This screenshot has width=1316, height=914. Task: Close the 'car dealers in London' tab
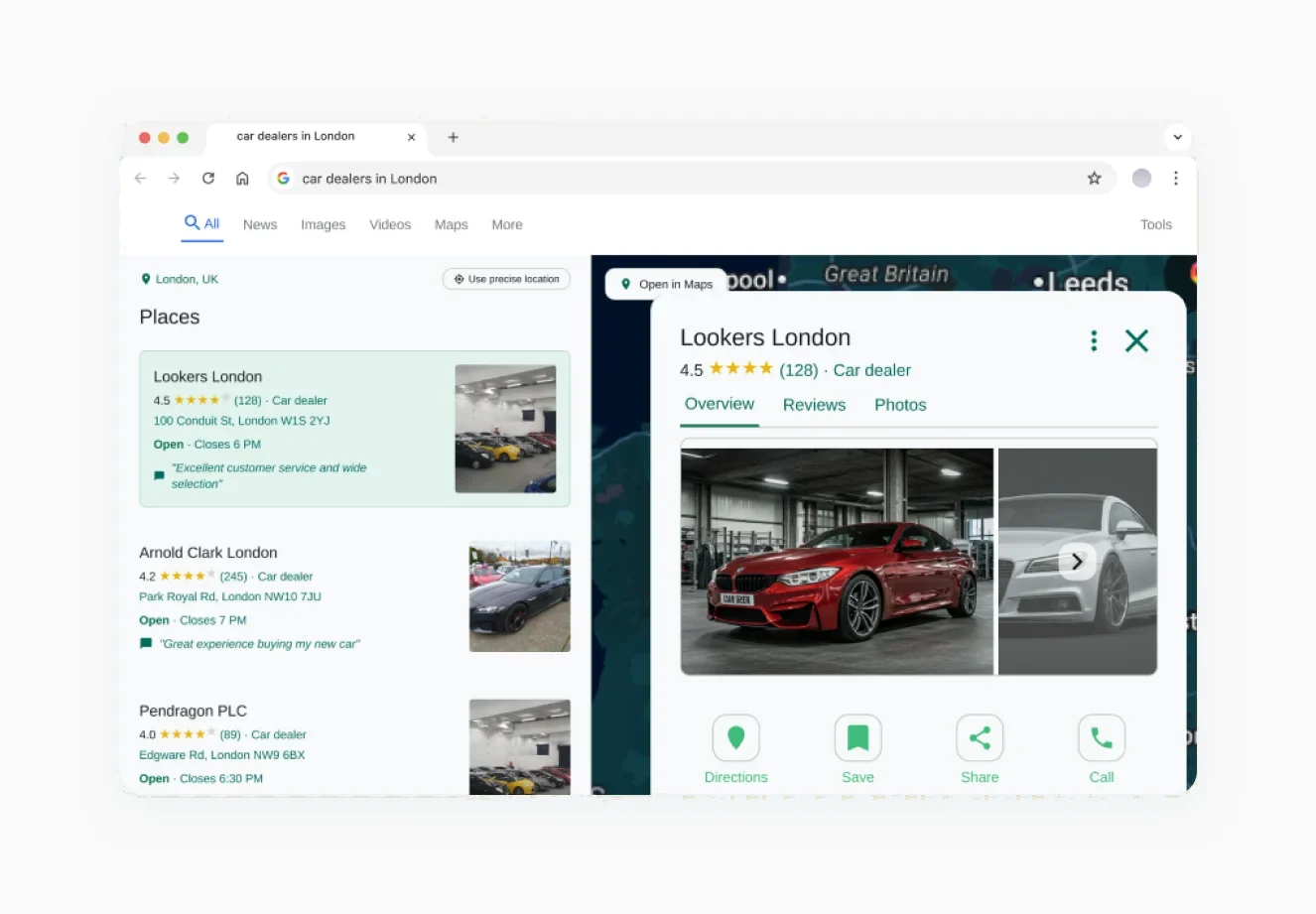pos(412,137)
